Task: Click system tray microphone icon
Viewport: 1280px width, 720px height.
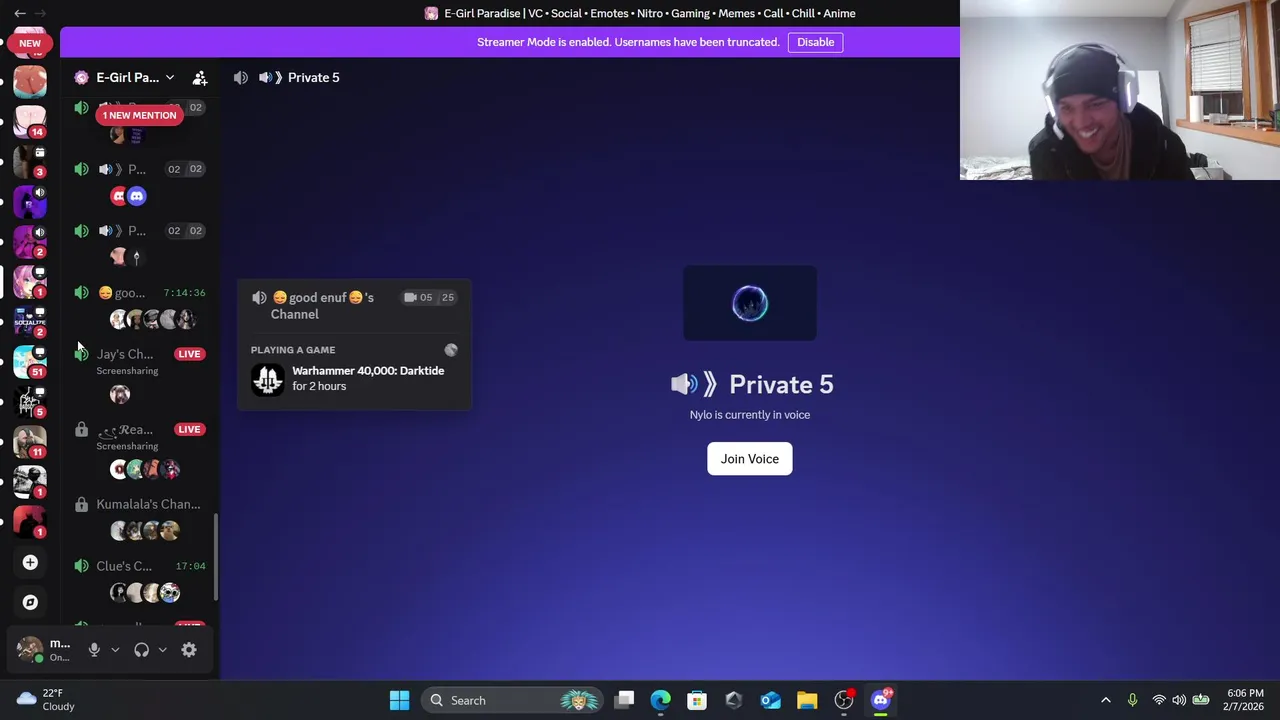Action: [x=1132, y=700]
